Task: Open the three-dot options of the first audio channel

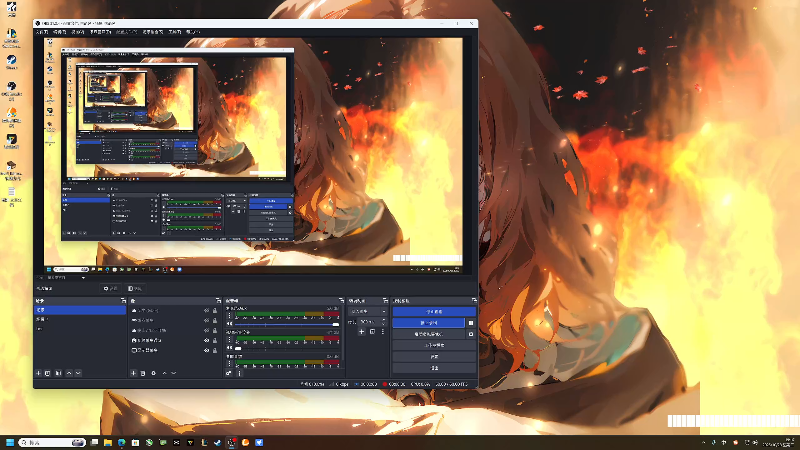Action: pyautogui.click(x=229, y=316)
